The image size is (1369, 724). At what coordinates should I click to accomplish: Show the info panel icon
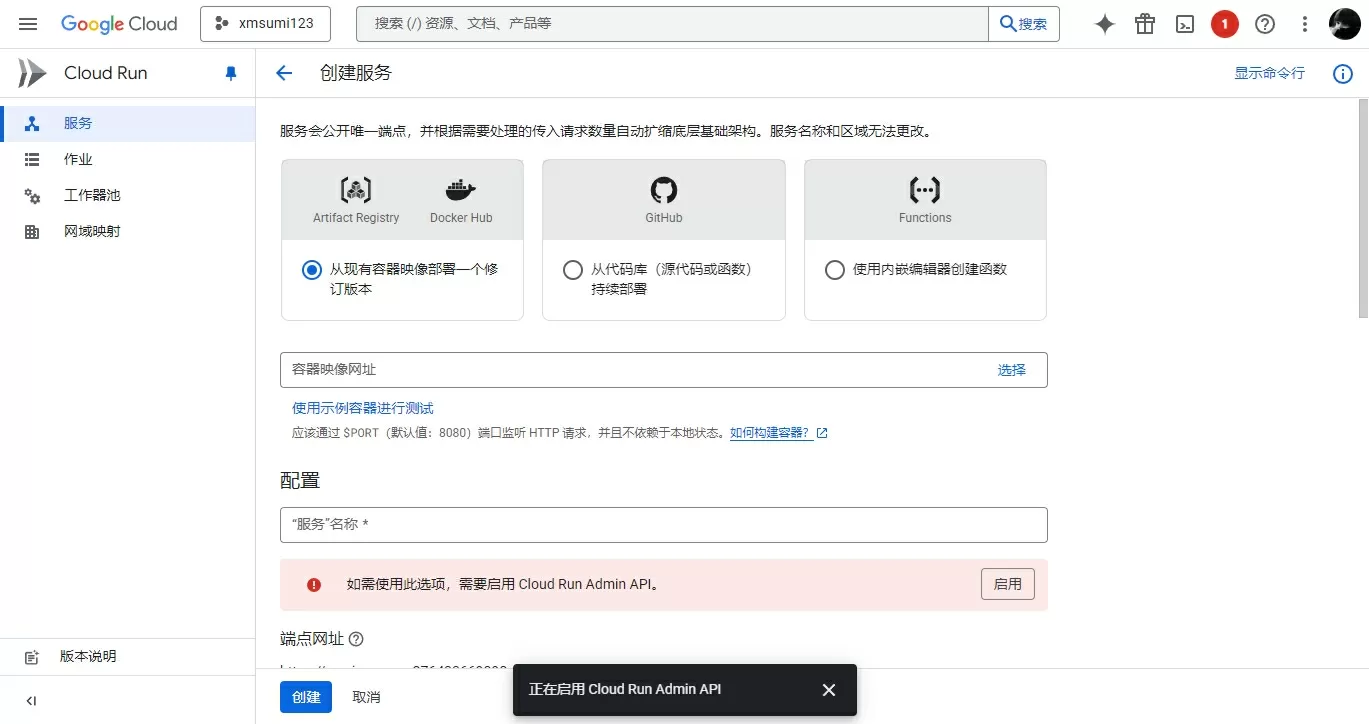point(1343,73)
